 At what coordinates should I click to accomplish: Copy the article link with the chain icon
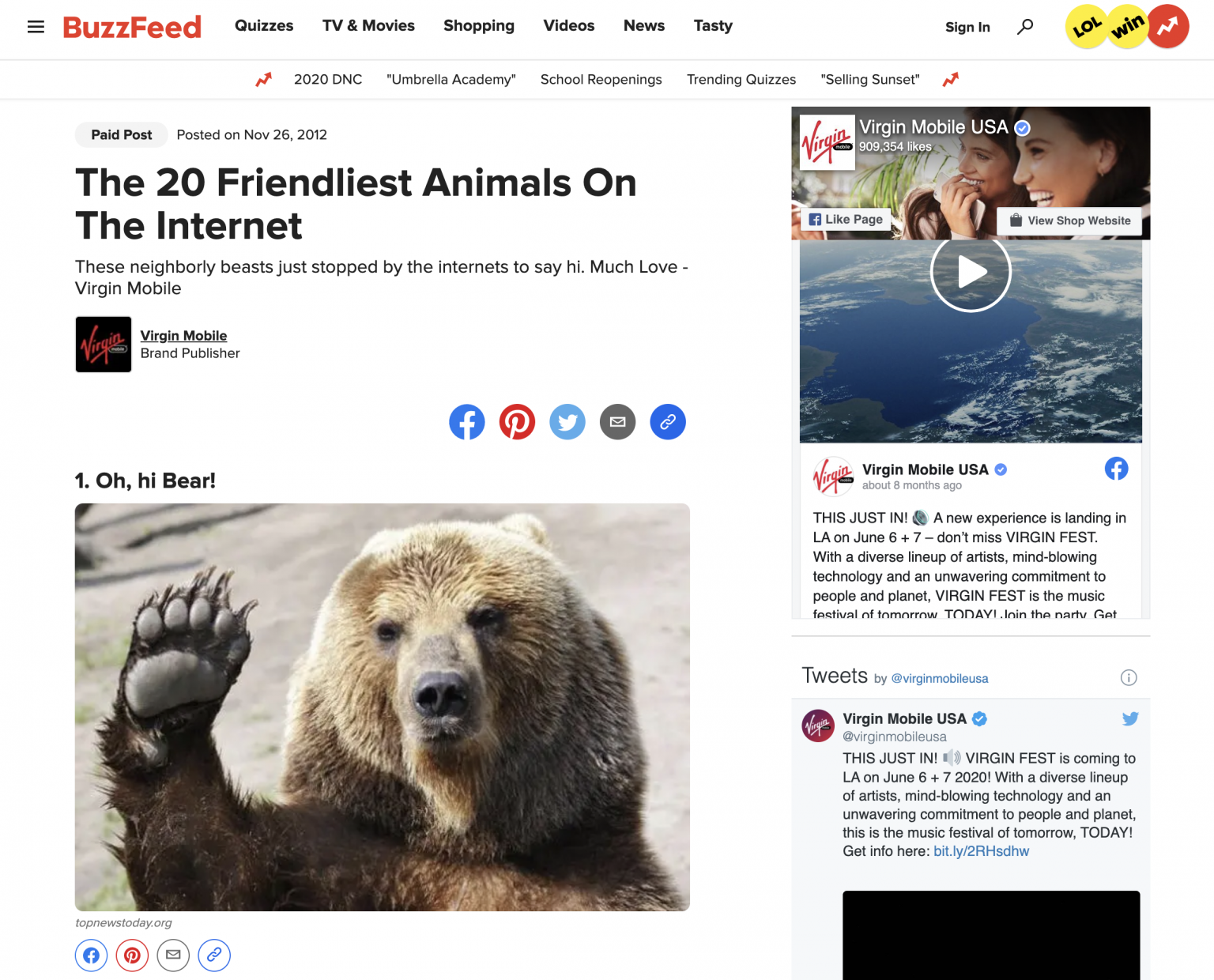tap(668, 421)
